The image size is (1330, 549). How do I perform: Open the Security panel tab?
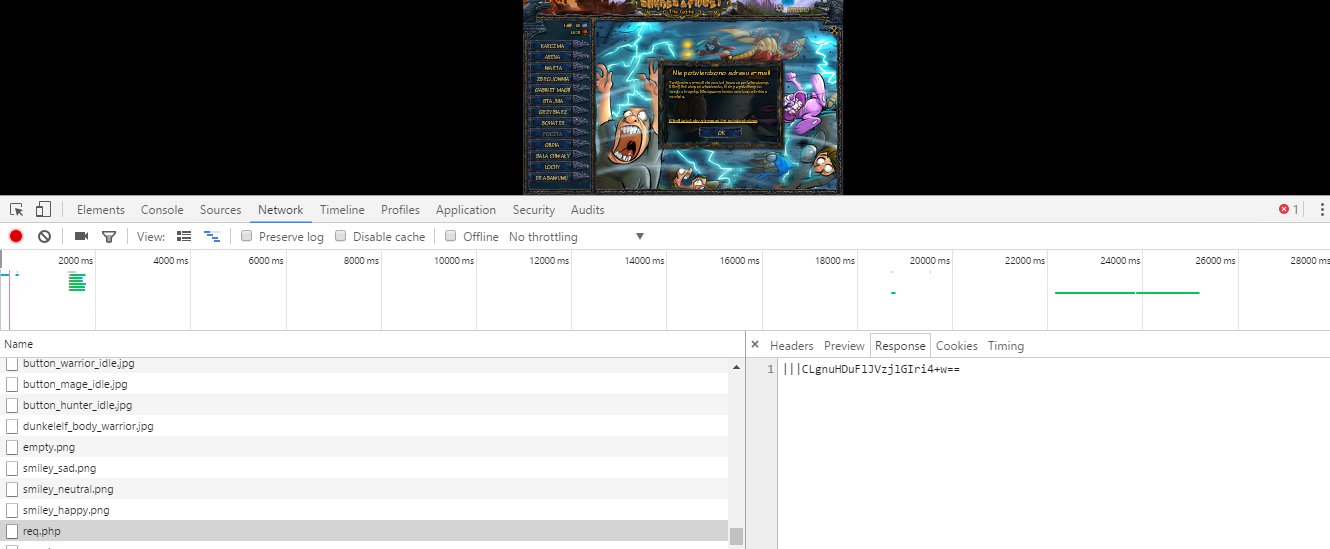tap(534, 210)
